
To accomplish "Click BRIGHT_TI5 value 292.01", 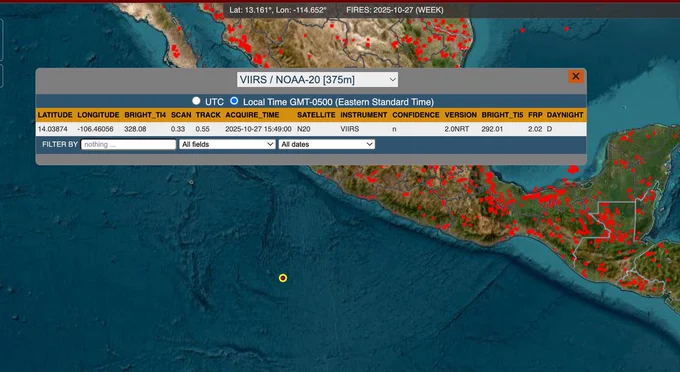I will click(x=492, y=129).
